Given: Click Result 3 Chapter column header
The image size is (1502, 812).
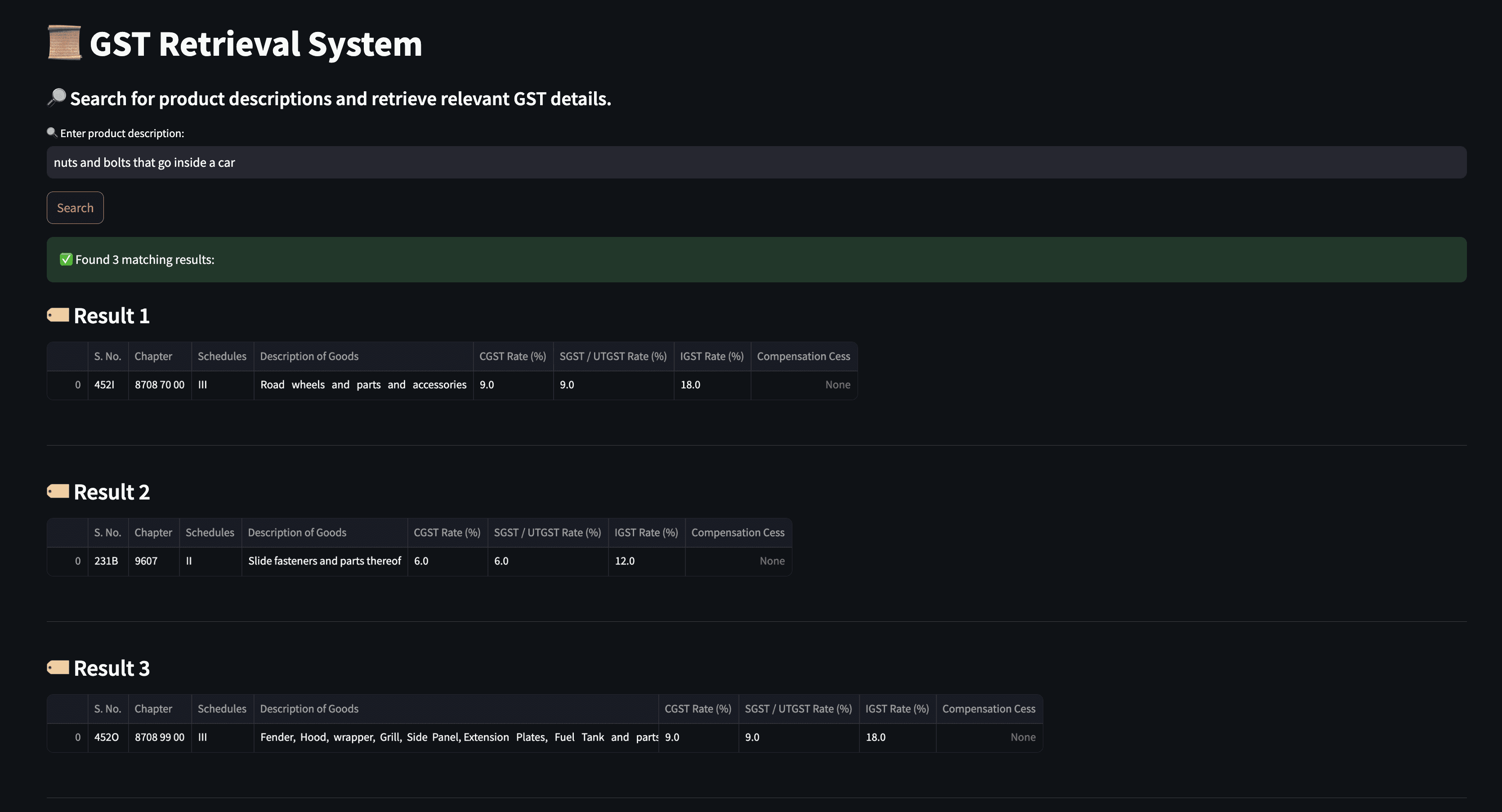Looking at the screenshot, I should (160, 709).
